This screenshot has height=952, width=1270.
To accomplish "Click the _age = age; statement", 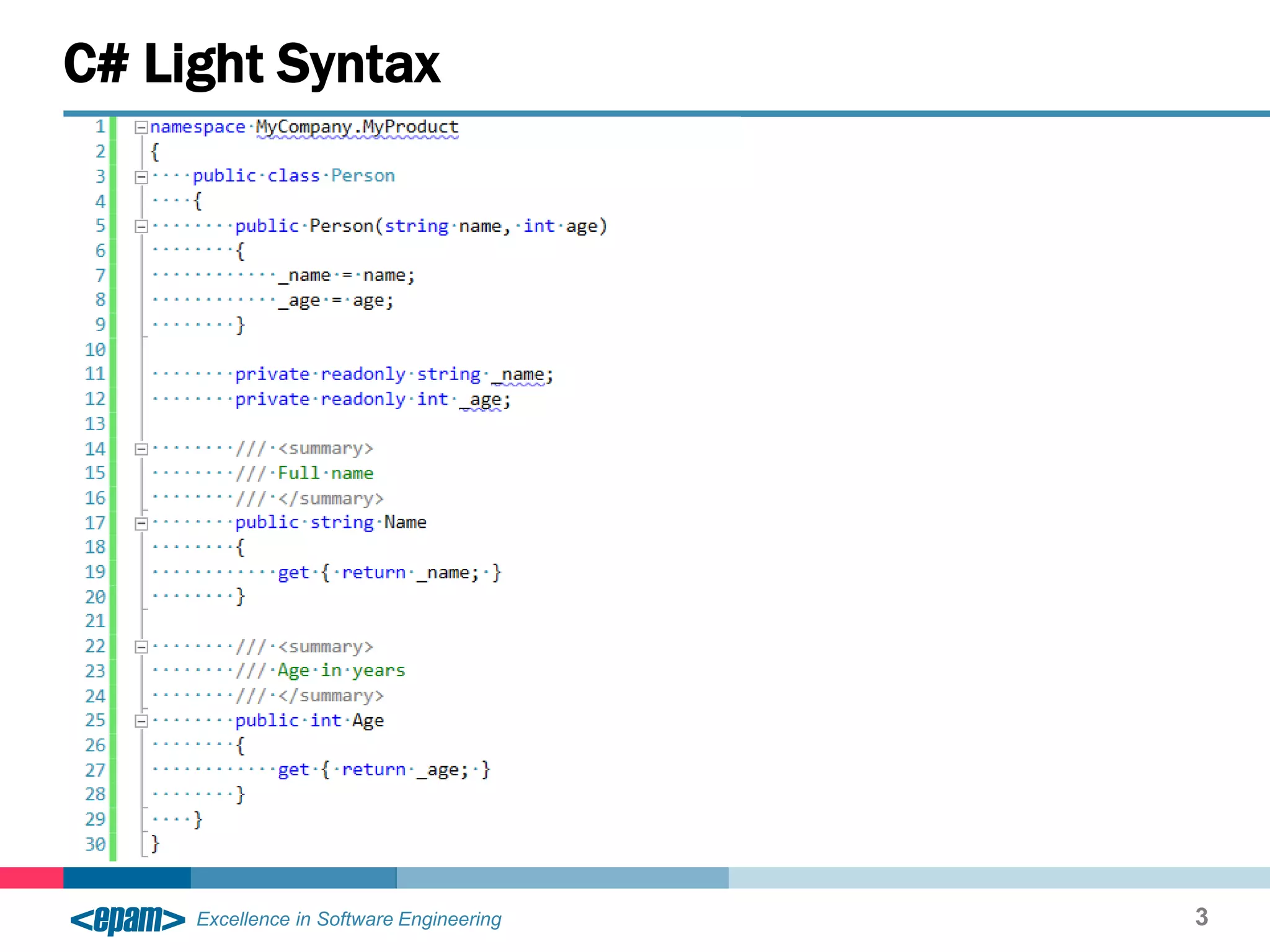I will [335, 301].
